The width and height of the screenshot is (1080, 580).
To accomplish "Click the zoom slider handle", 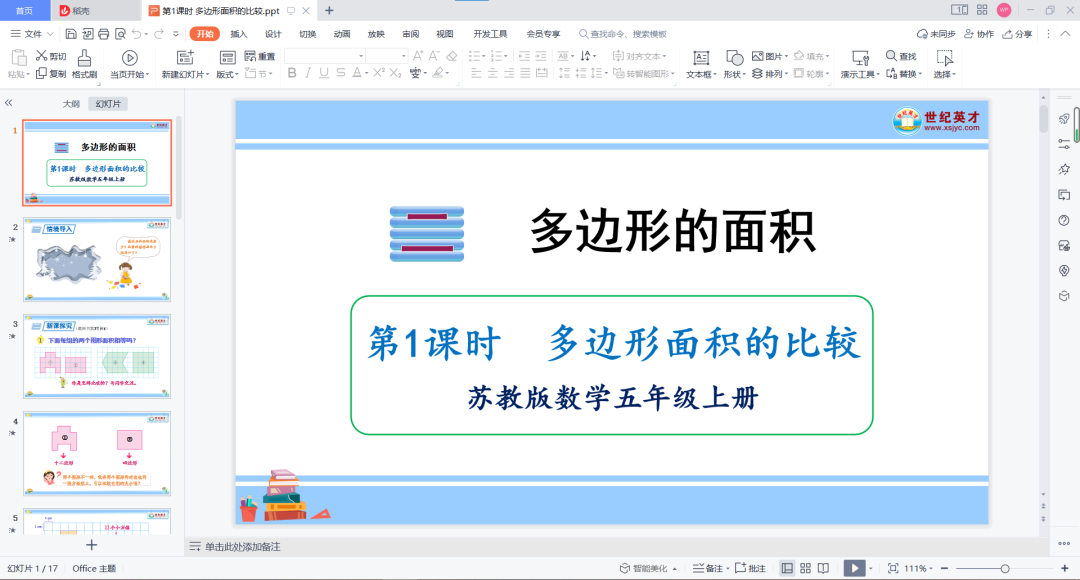I will coord(1004,568).
